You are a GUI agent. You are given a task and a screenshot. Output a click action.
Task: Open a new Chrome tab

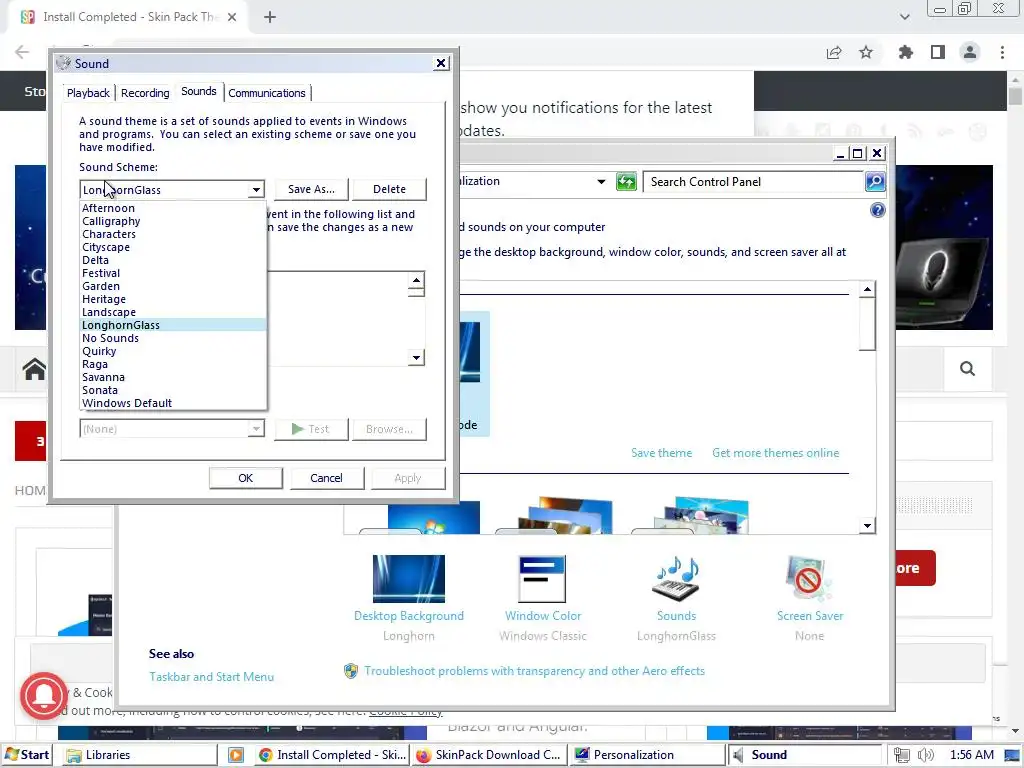tap(270, 17)
